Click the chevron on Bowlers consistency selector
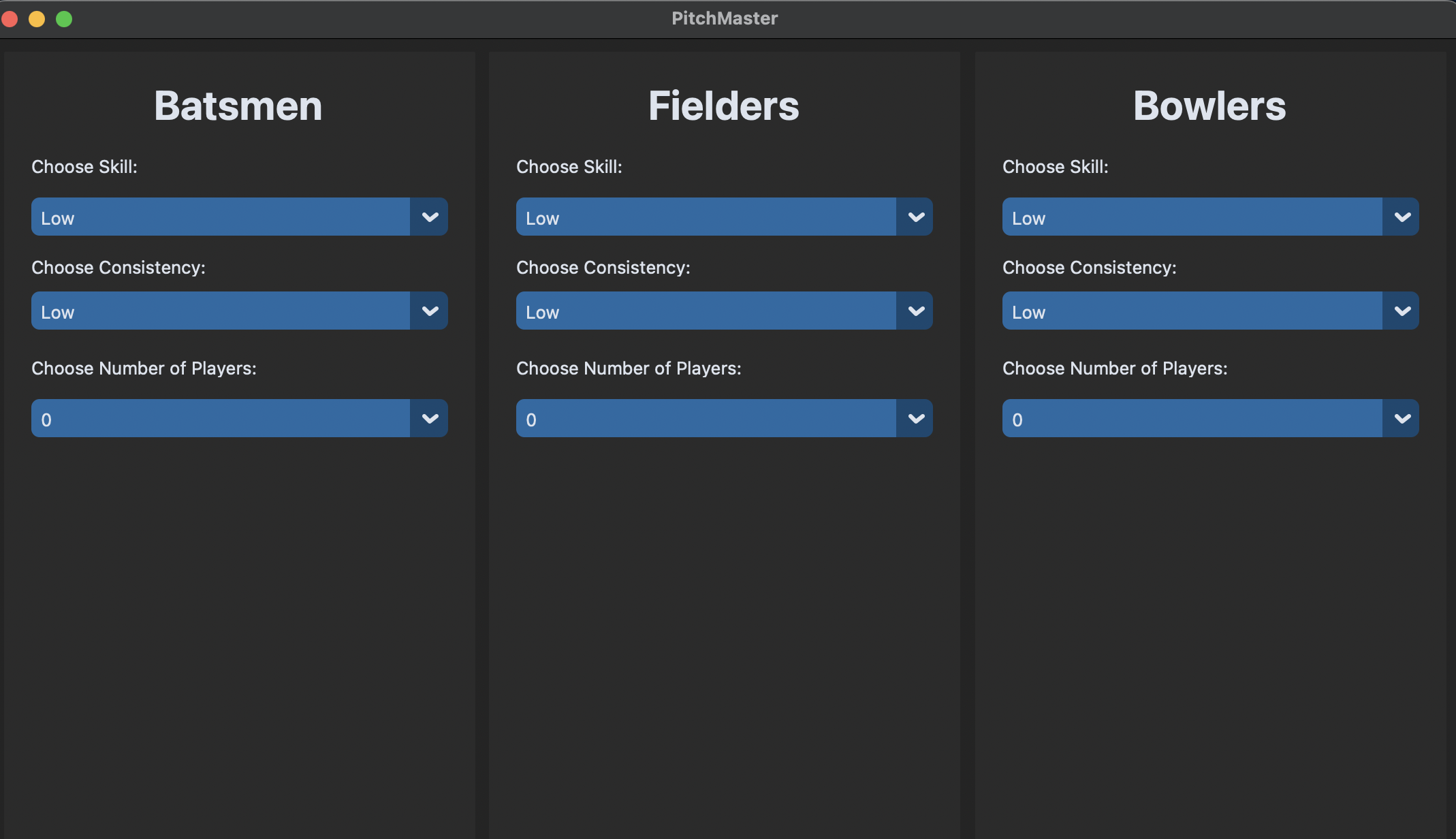 [x=1402, y=311]
